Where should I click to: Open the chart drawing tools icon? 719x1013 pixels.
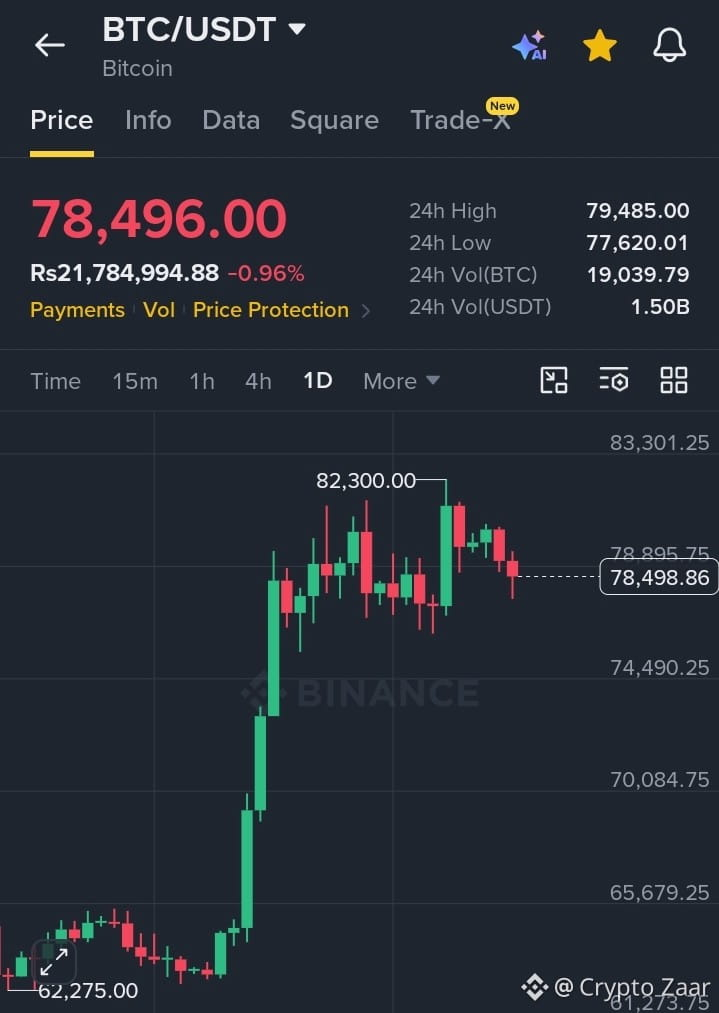(554, 380)
